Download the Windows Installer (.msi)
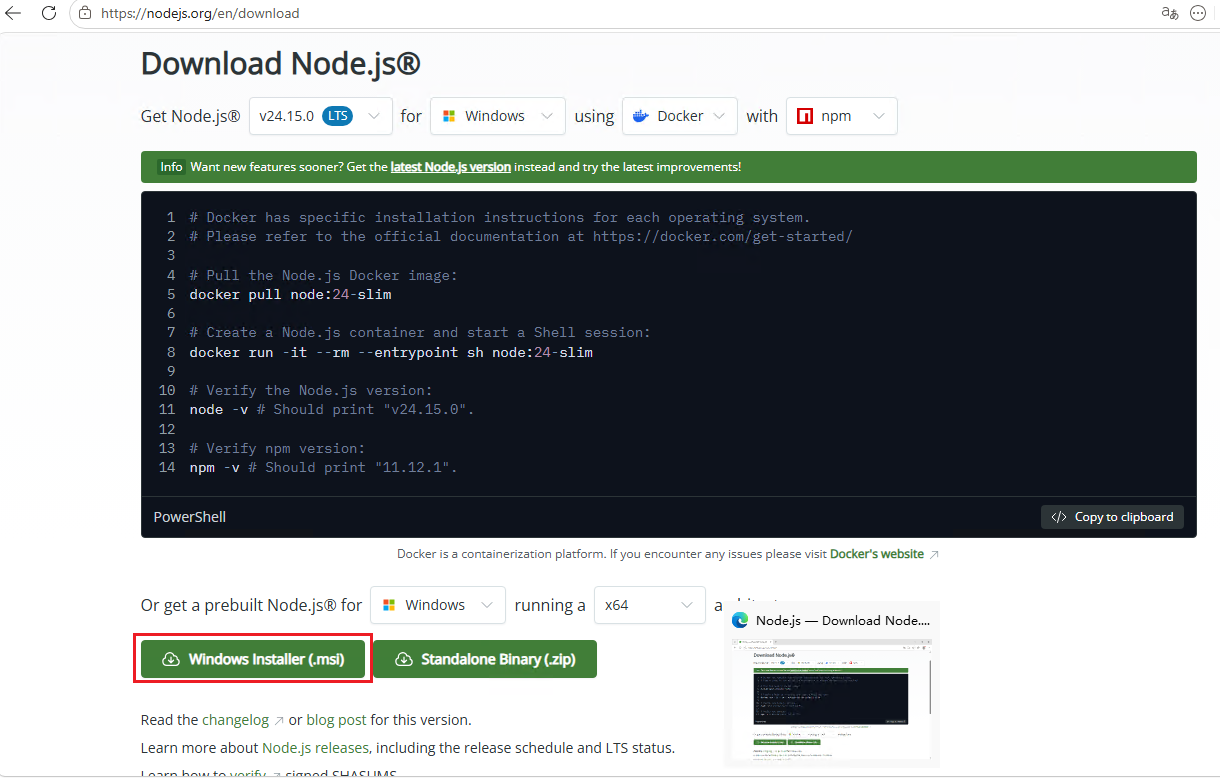This screenshot has width=1220, height=778. 253,659
